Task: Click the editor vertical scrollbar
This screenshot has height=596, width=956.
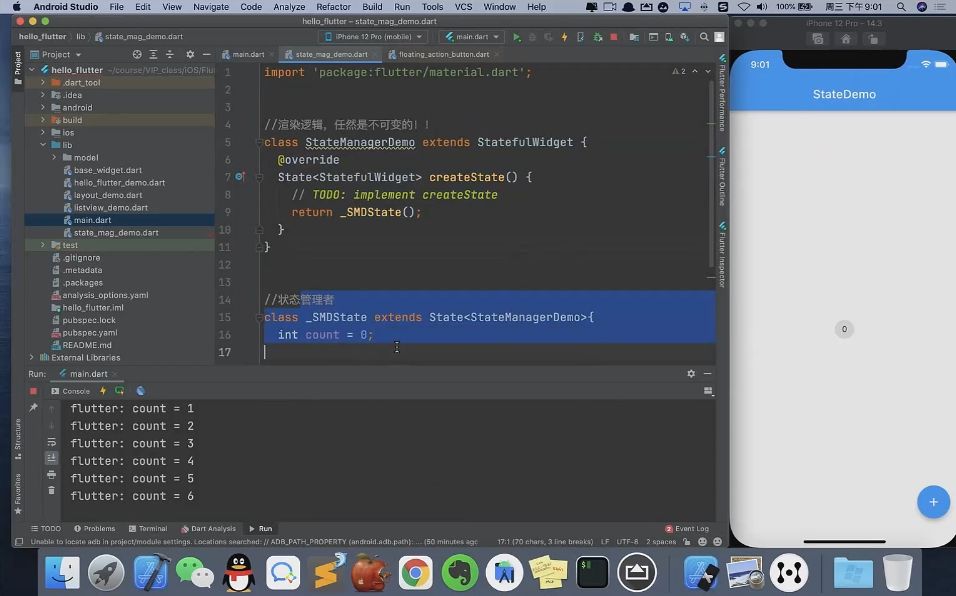Action: point(712,174)
